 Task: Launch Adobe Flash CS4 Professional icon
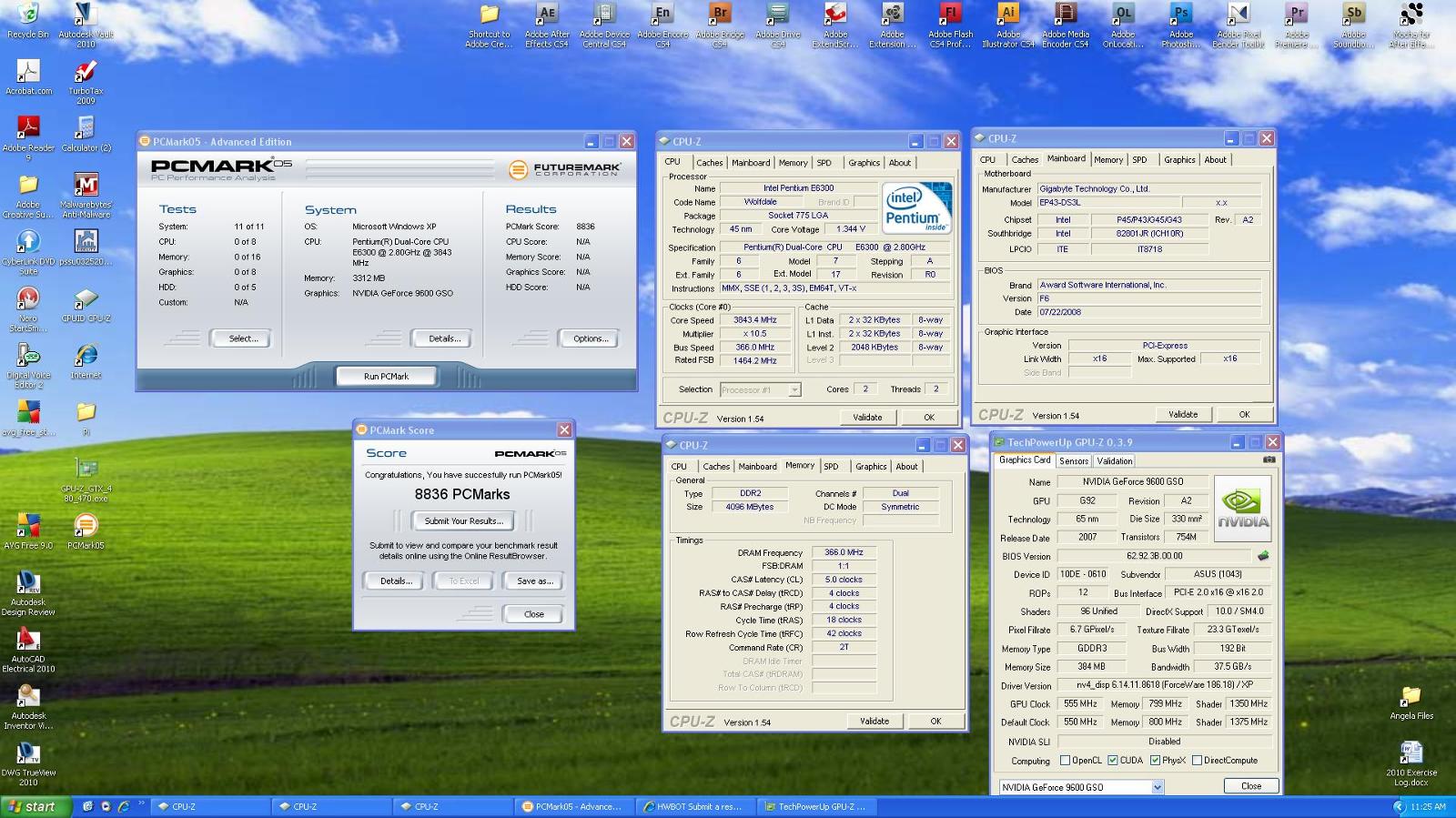point(950,25)
